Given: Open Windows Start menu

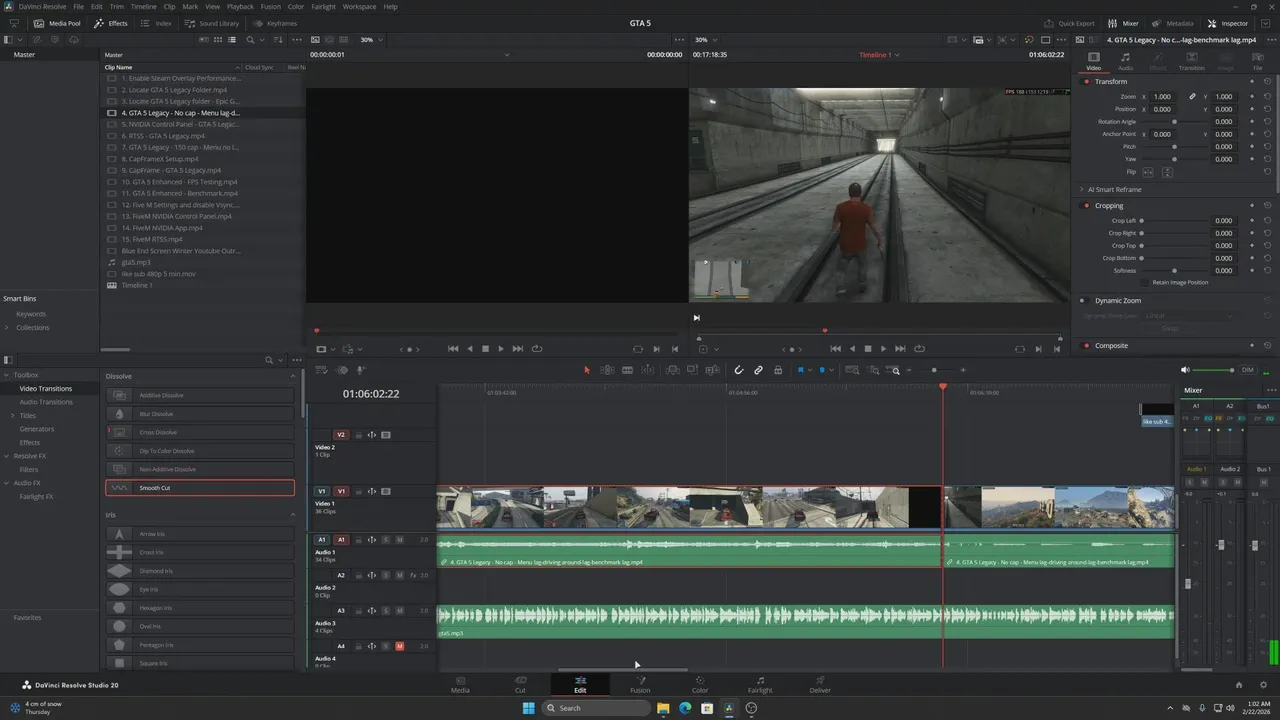Looking at the screenshot, I should (x=529, y=708).
